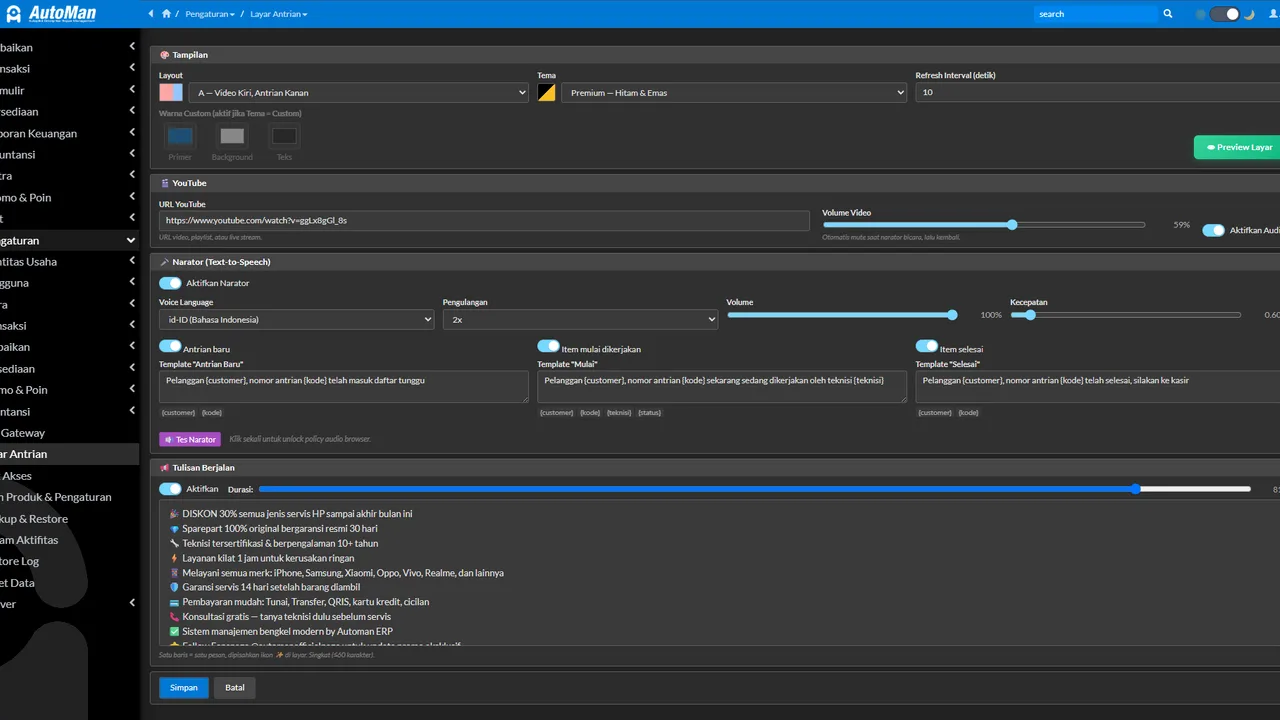Viewport: 1280px width, 720px height.
Task: Click the megaphone icon beside Tulisan Berjalan
Action: (x=165, y=468)
